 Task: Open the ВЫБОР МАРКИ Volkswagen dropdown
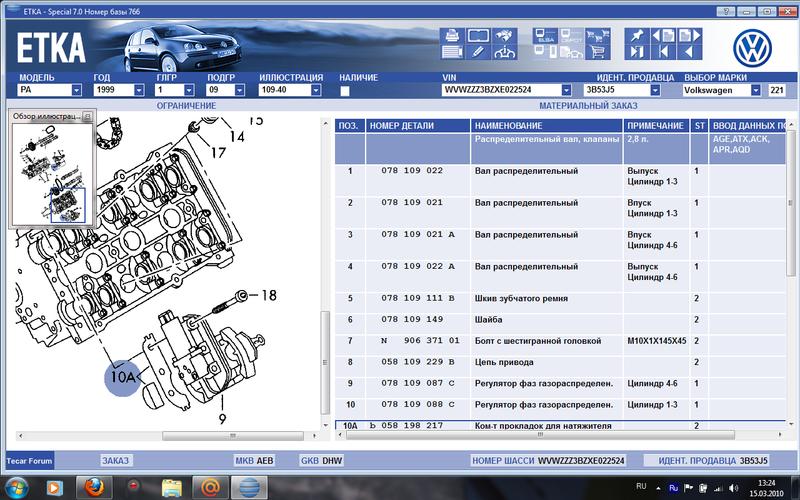point(756,90)
